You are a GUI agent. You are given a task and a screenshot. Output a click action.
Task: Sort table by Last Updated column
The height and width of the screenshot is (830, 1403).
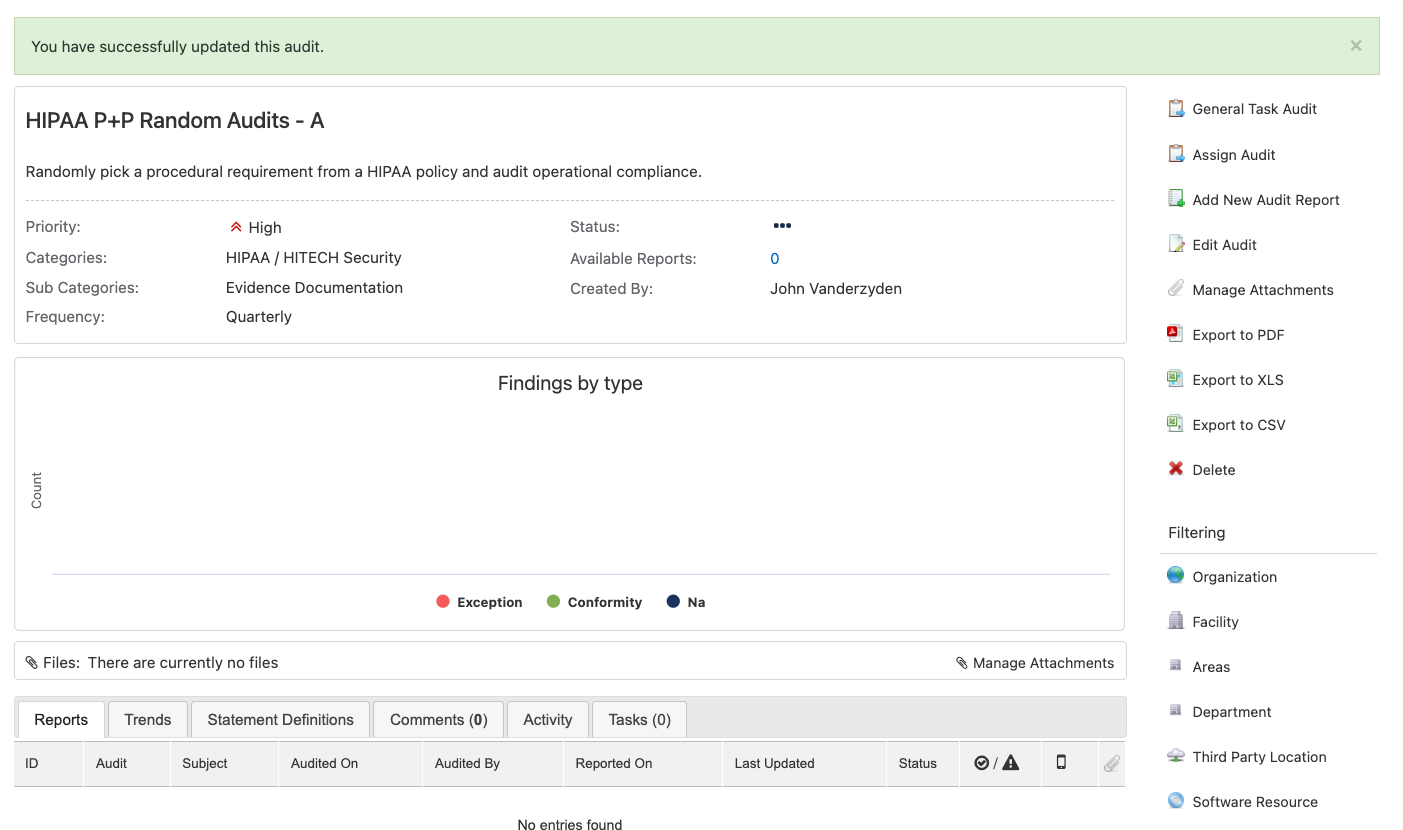(x=774, y=763)
